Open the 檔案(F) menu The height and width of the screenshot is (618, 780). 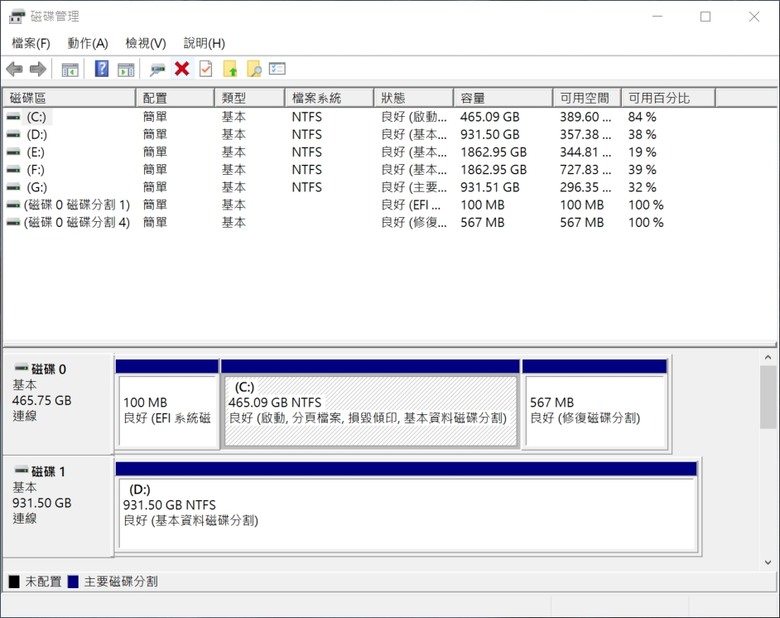31,43
